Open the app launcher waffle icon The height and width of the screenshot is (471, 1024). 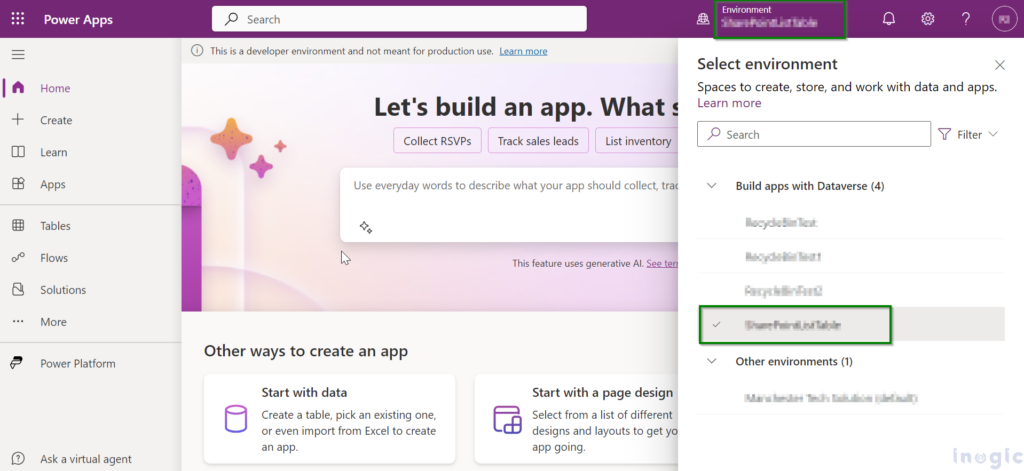(x=18, y=19)
